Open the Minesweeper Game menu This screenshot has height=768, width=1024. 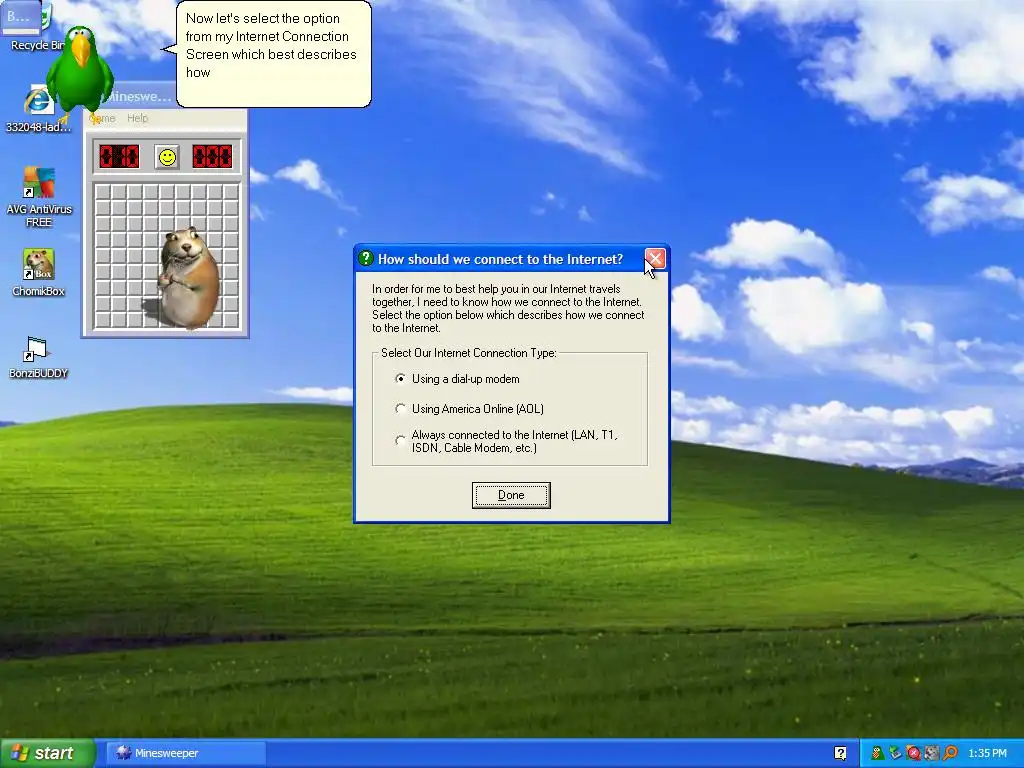(x=103, y=118)
